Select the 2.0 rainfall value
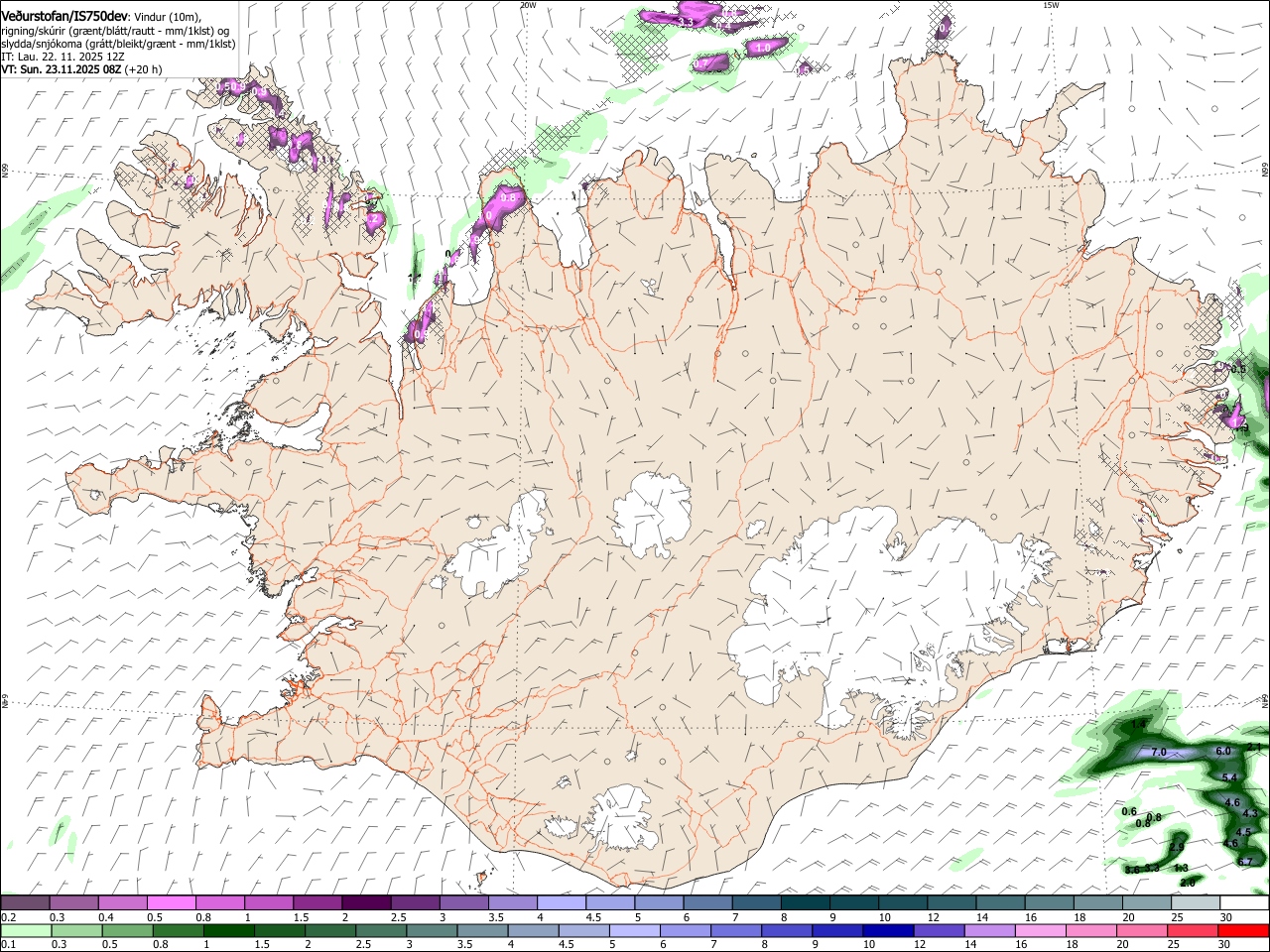1270x952 pixels. [x=1187, y=881]
